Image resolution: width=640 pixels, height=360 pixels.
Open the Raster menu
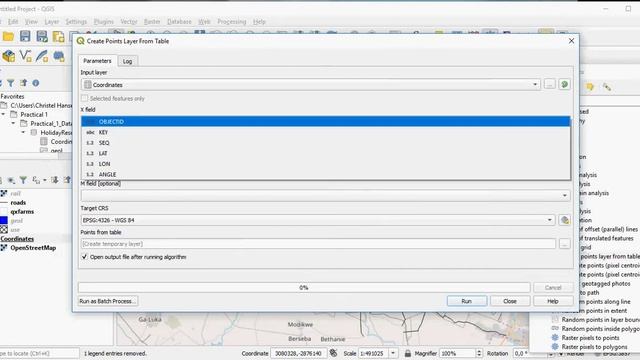pyautogui.click(x=152, y=22)
